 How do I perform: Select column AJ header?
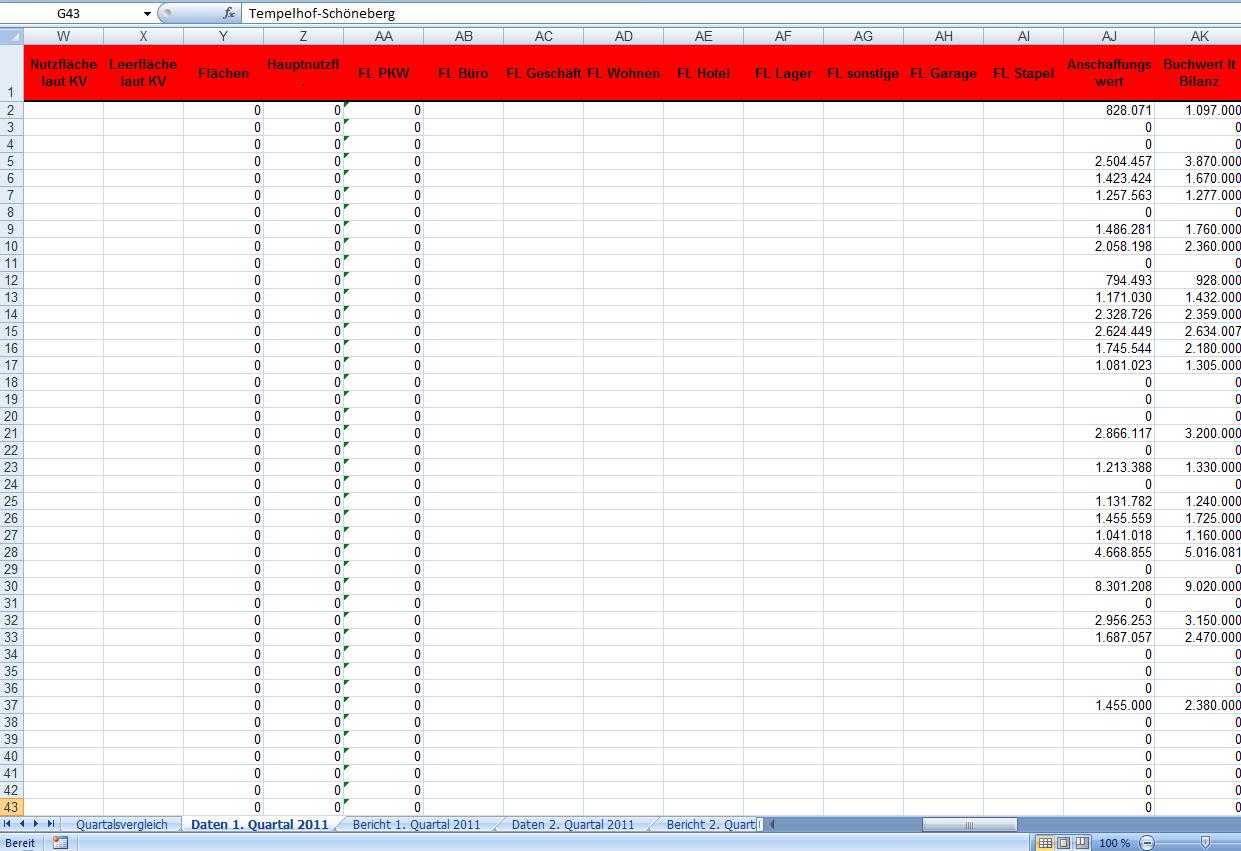[1109, 36]
